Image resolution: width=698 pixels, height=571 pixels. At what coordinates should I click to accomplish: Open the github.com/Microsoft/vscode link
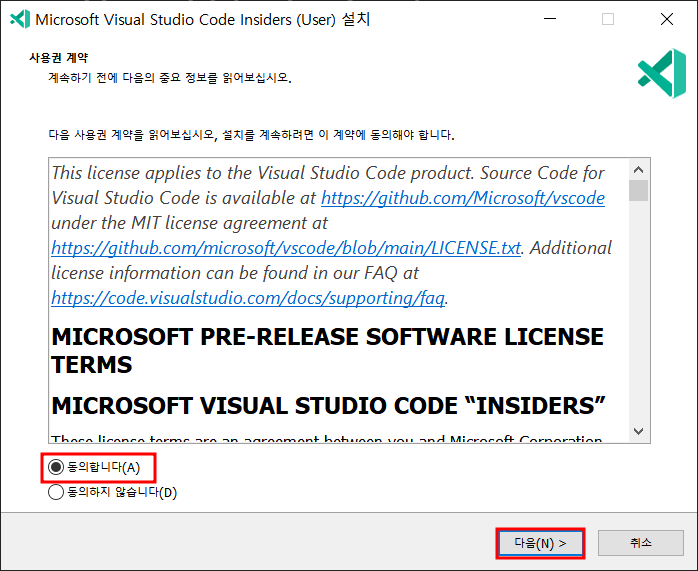point(463,198)
